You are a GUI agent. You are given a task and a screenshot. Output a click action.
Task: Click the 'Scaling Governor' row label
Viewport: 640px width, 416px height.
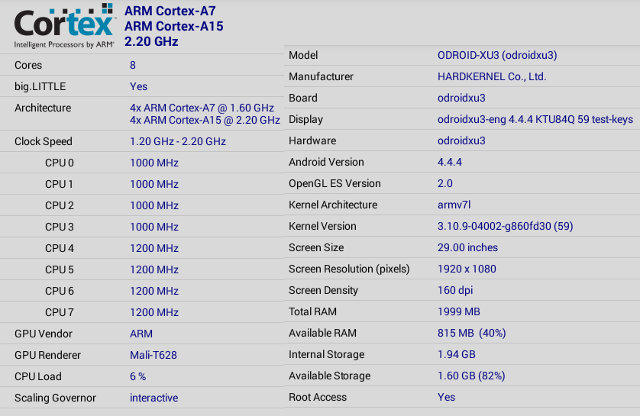pos(55,398)
